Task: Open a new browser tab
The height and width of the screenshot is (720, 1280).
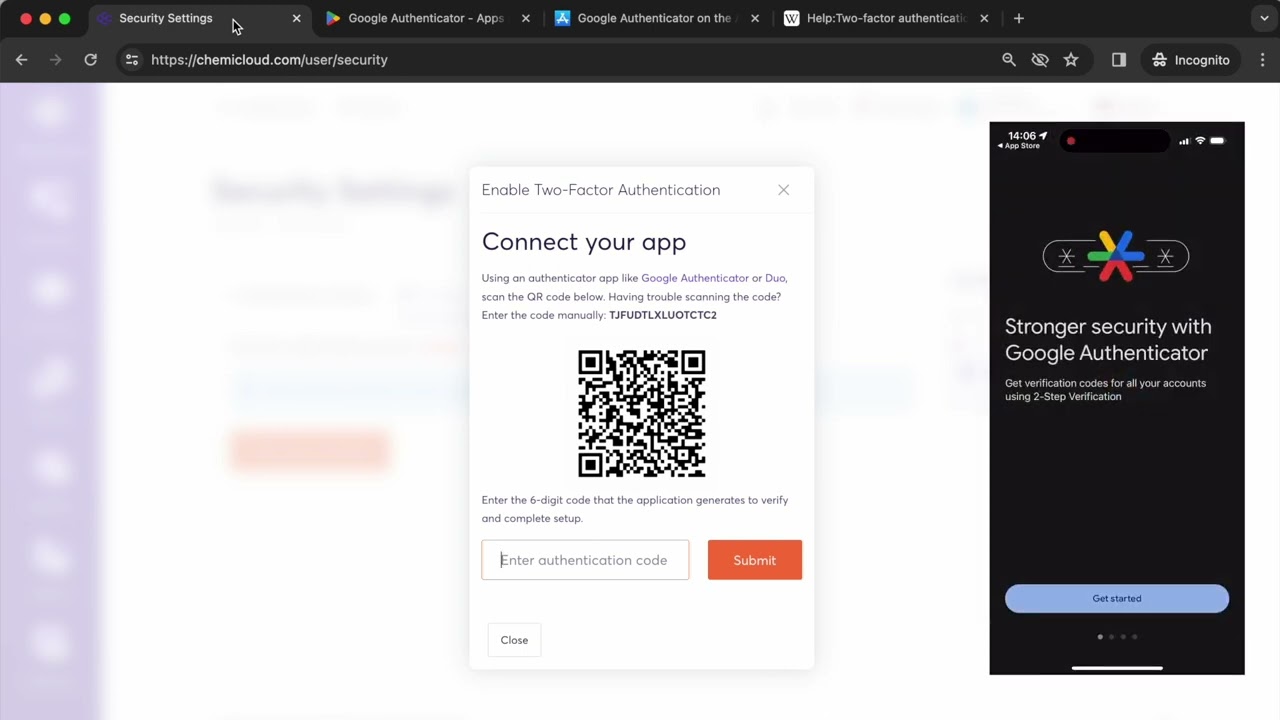Action: pos(1018,18)
